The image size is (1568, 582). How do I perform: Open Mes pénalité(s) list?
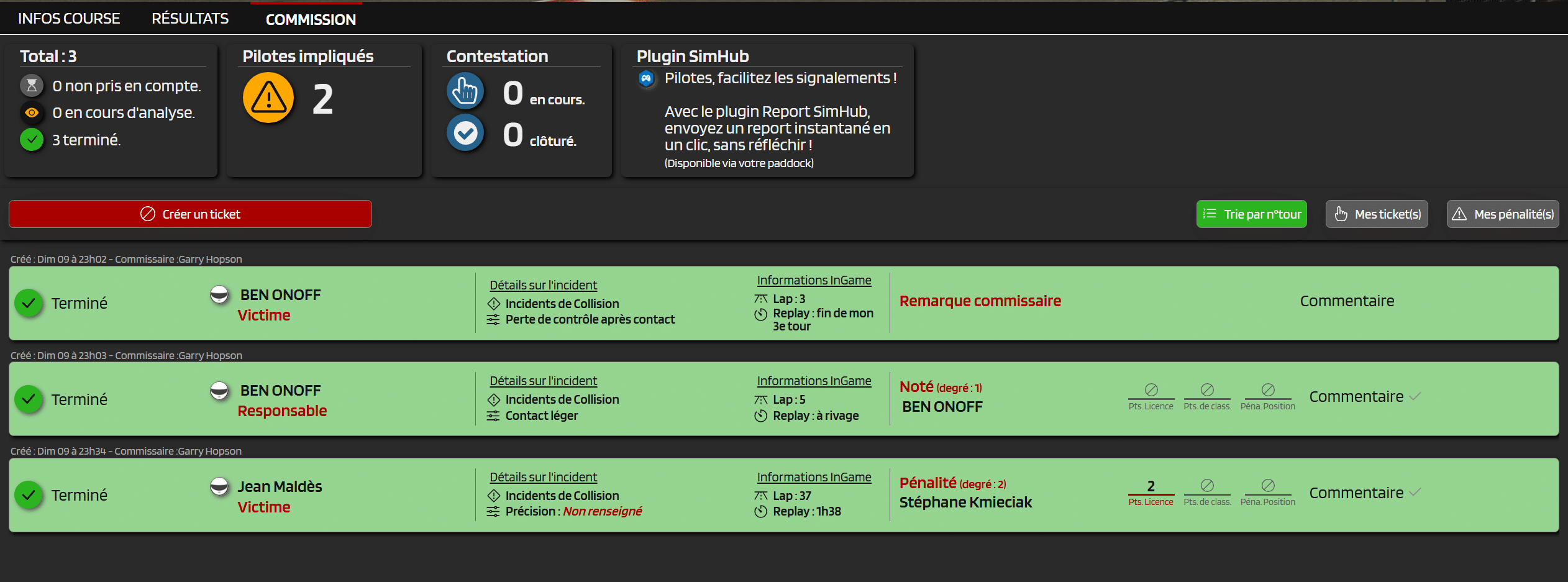[1502, 214]
